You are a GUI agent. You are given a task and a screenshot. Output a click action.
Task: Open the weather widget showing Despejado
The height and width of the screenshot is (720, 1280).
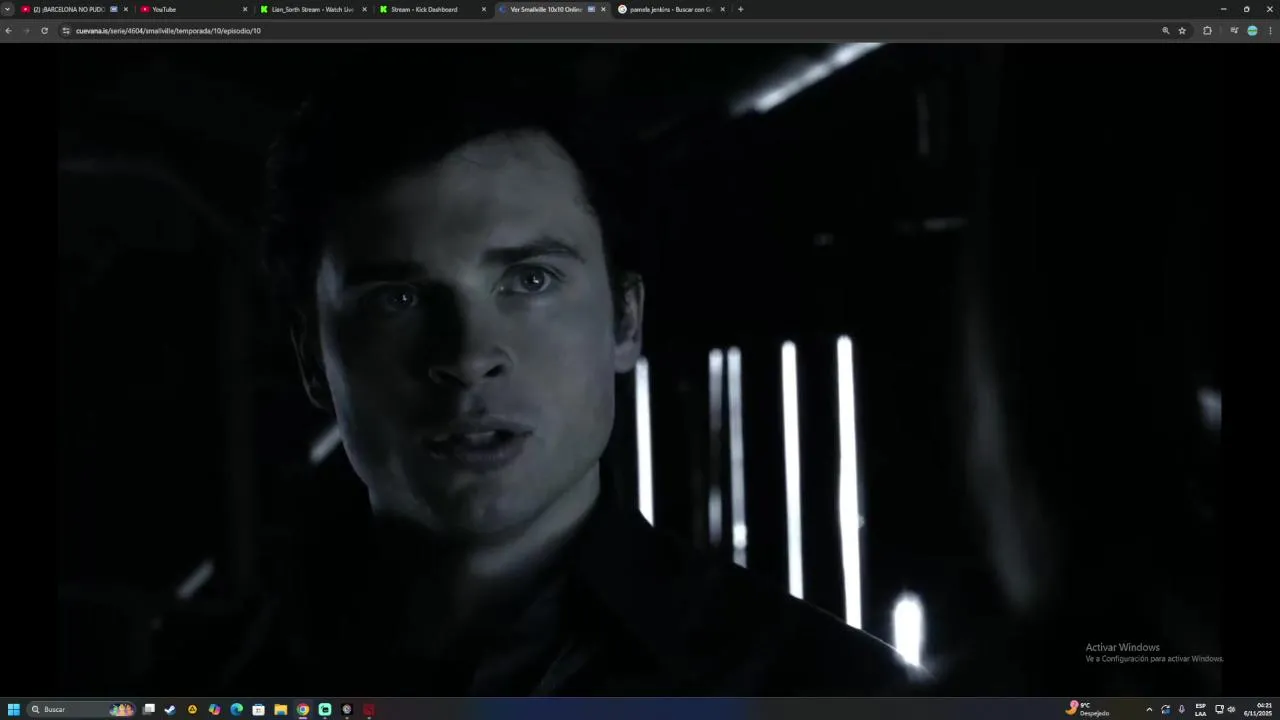coord(1088,709)
